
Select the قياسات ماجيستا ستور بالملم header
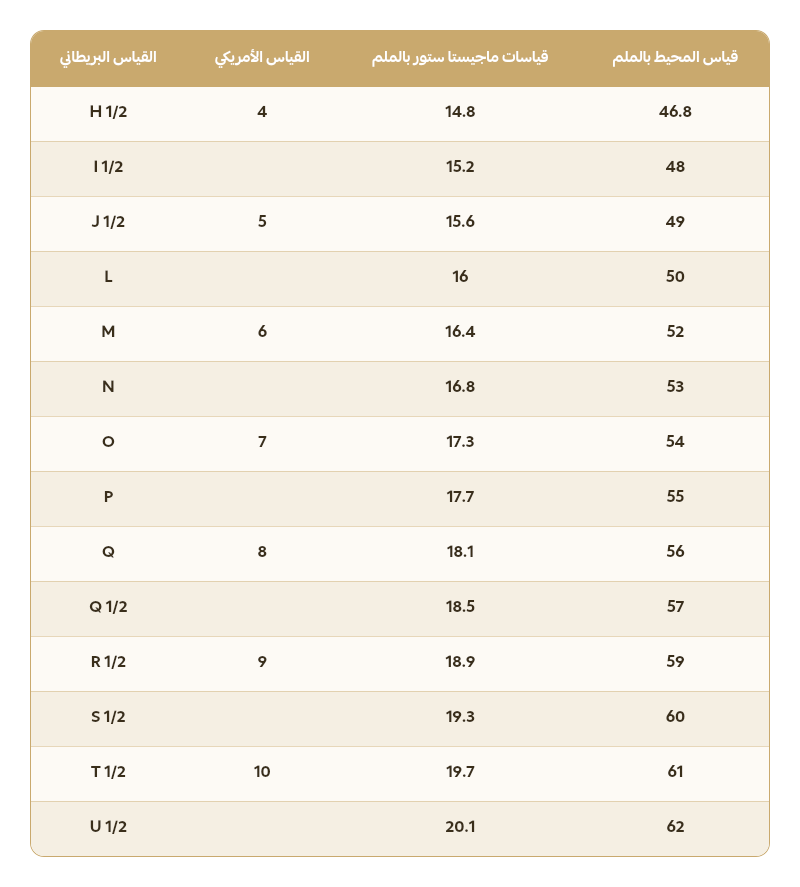[460, 57]
